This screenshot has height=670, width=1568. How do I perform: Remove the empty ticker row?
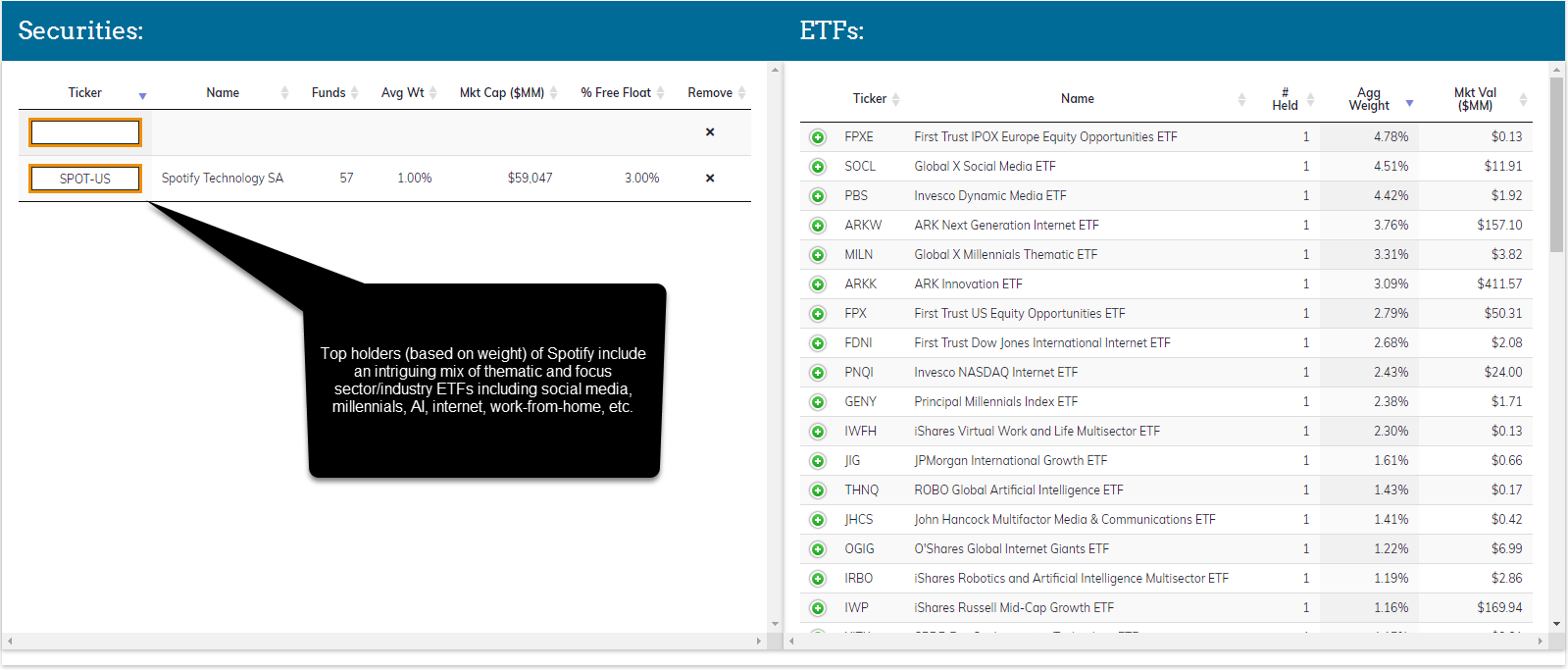coord(710,132)
